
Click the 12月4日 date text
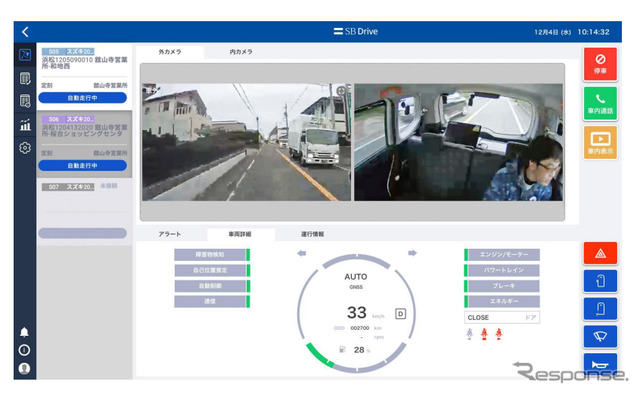tap(553, 32)
